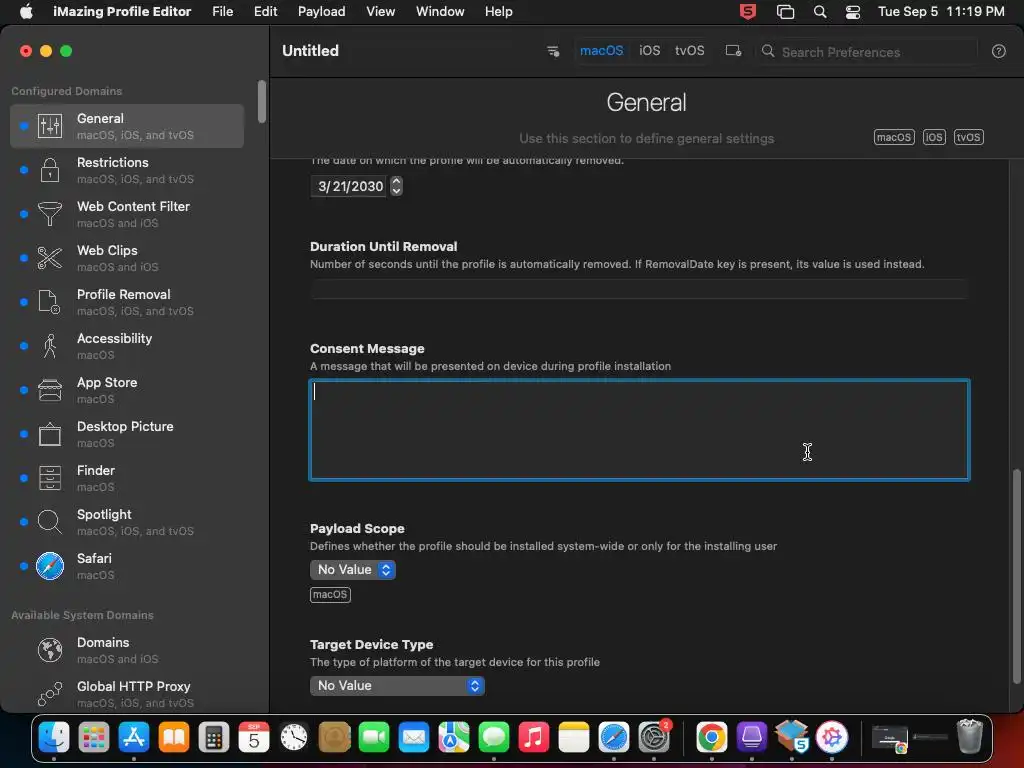Open the File menu

223,12
